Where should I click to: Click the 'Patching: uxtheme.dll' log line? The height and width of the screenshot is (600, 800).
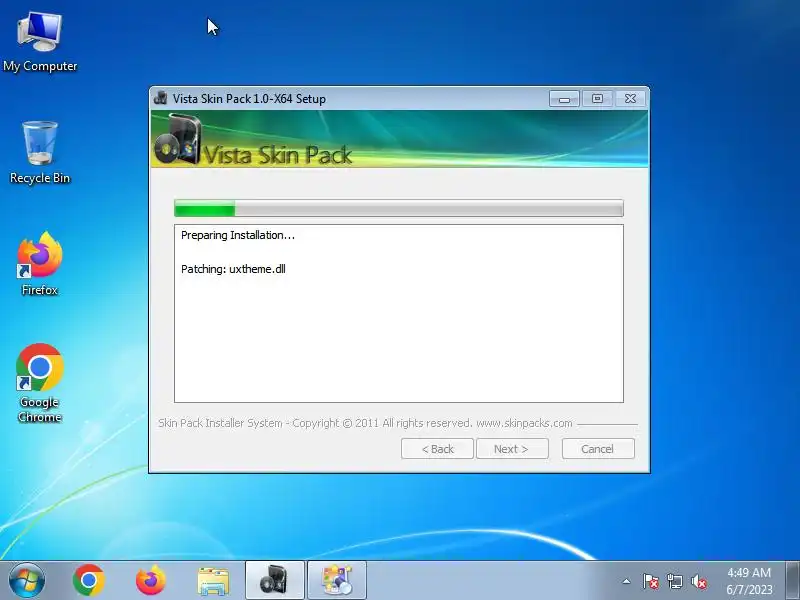point(233,269)
